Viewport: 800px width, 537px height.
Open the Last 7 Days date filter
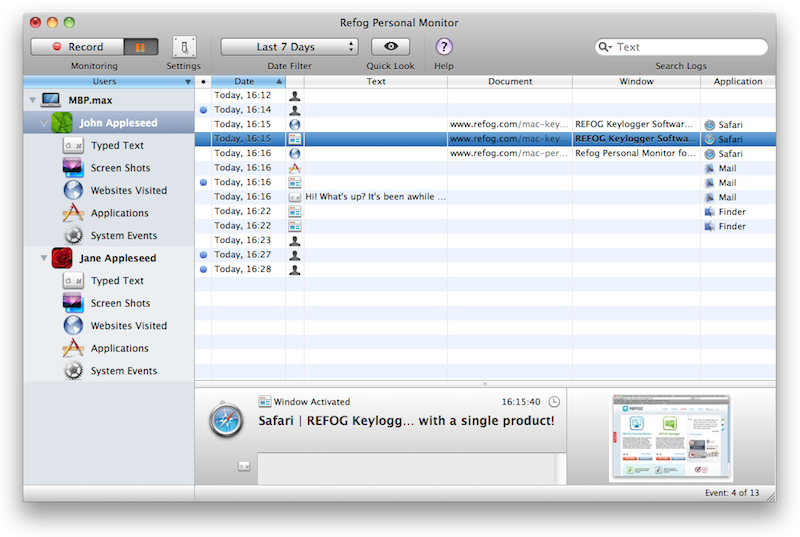click(x=289, y=47)
